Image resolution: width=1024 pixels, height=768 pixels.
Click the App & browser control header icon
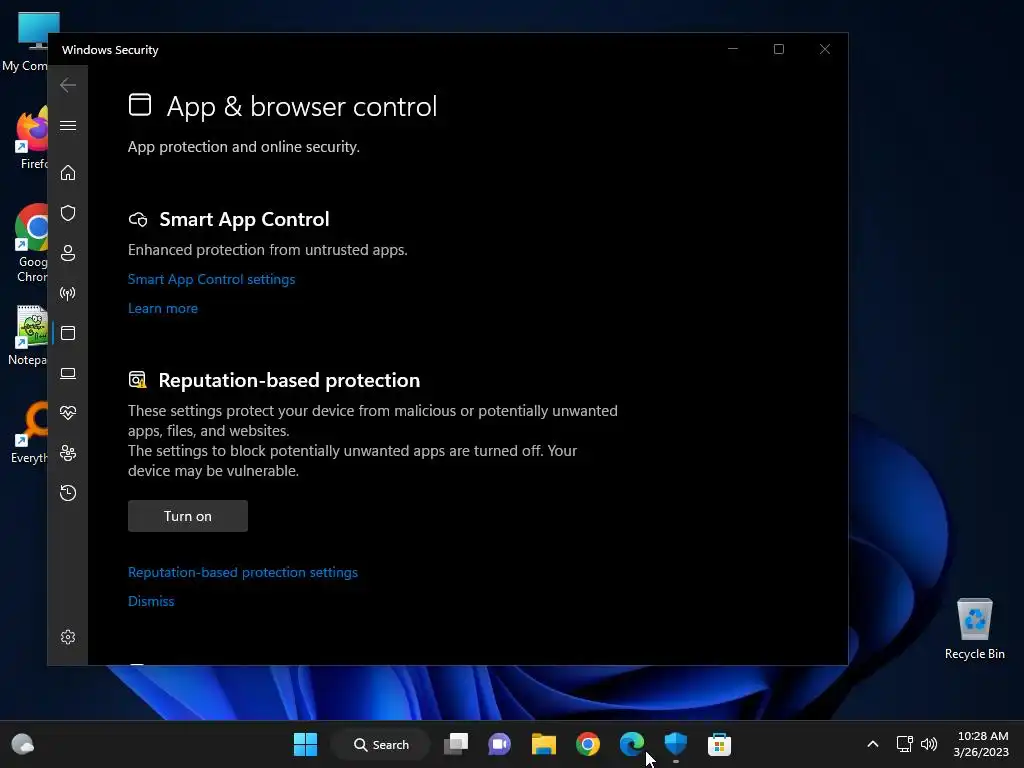coord(140,104)
